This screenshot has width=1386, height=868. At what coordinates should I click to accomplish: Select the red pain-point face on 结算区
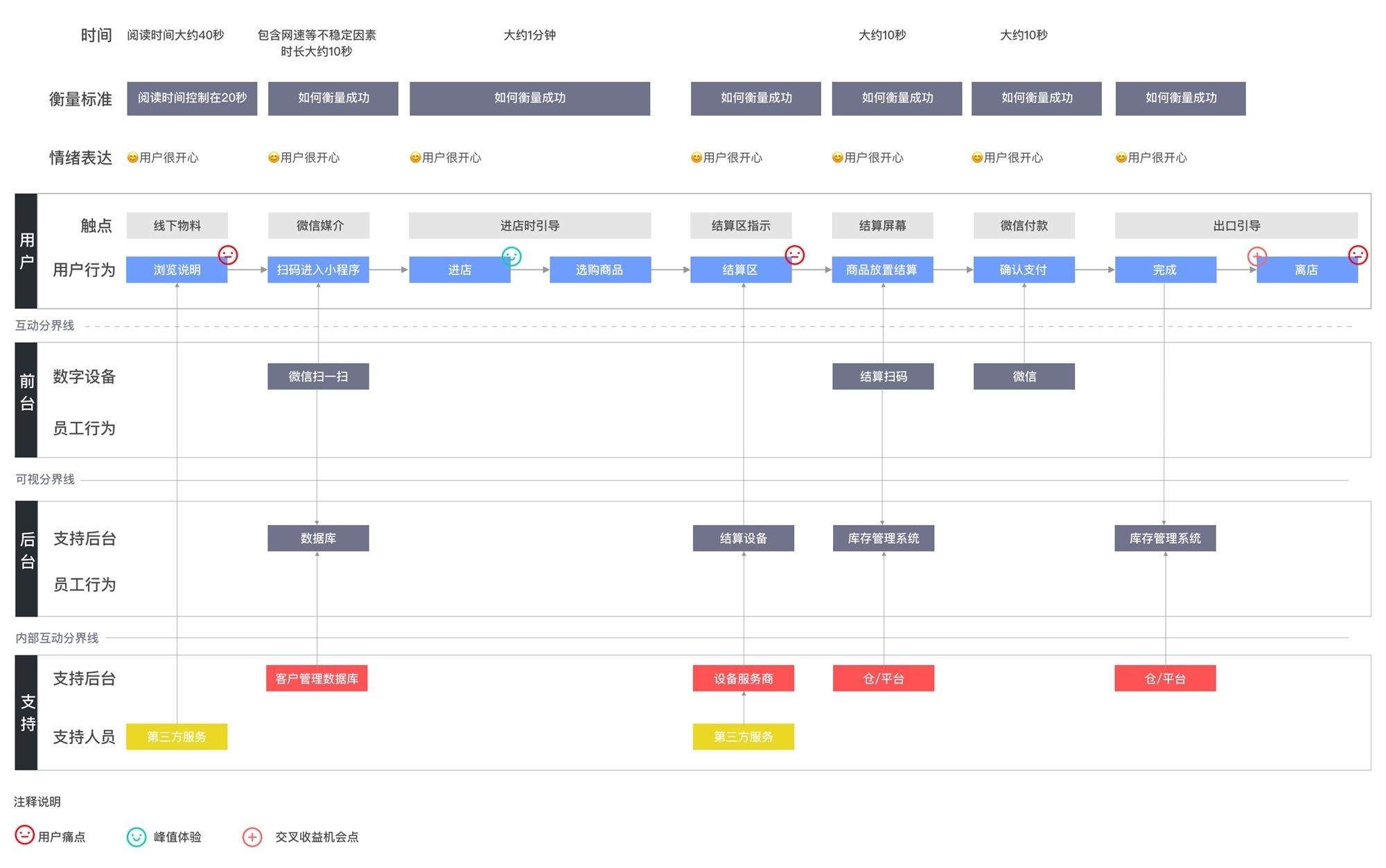click(795, 255)
